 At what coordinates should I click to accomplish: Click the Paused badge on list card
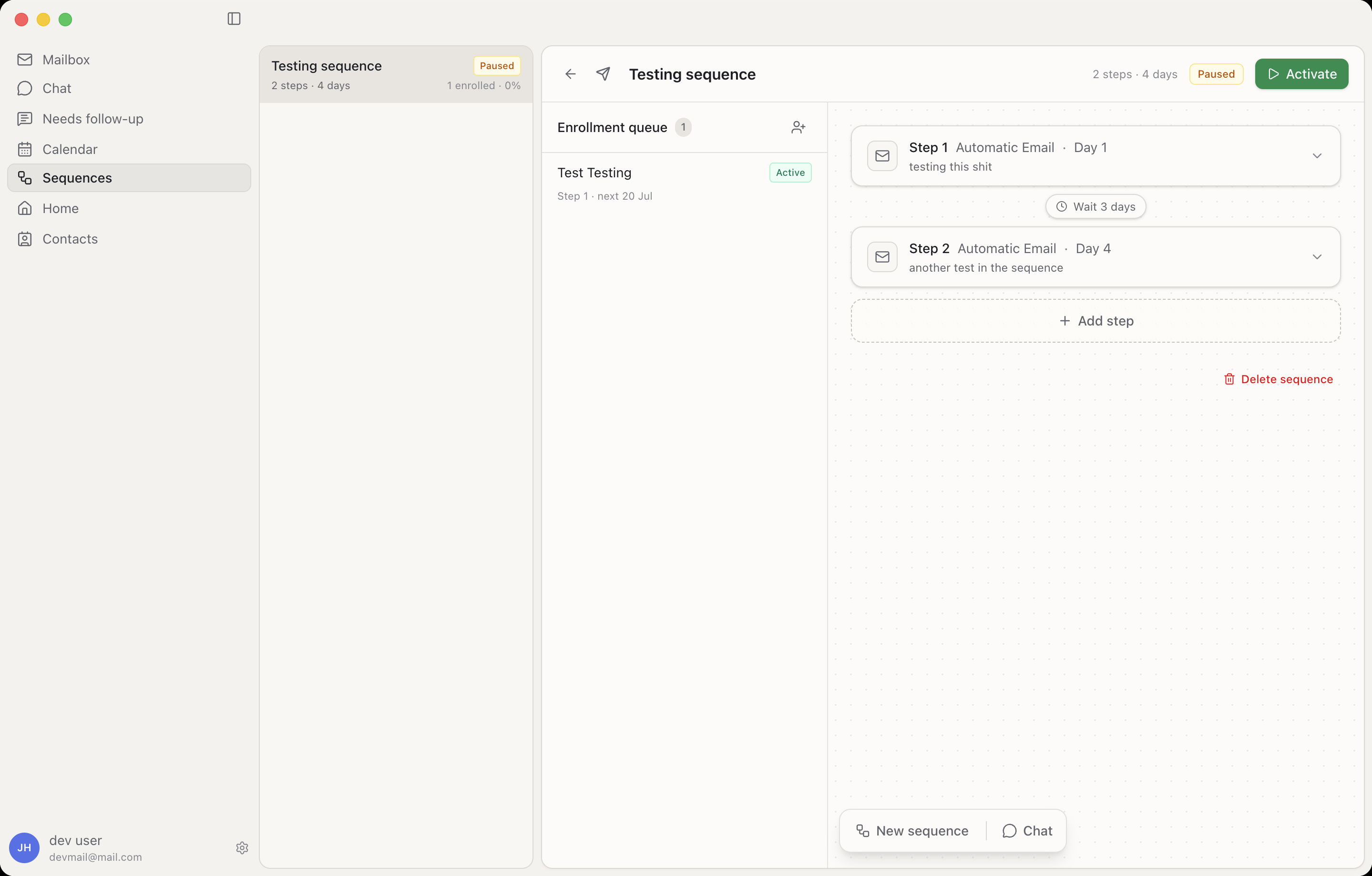point(497,65)
